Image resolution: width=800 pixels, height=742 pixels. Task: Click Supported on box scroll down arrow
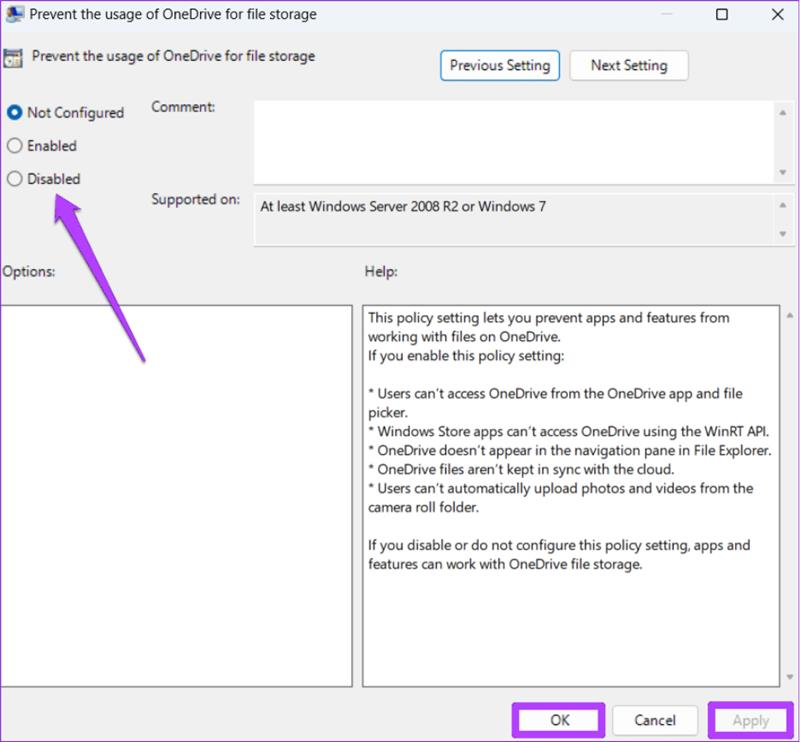point(783,234)
